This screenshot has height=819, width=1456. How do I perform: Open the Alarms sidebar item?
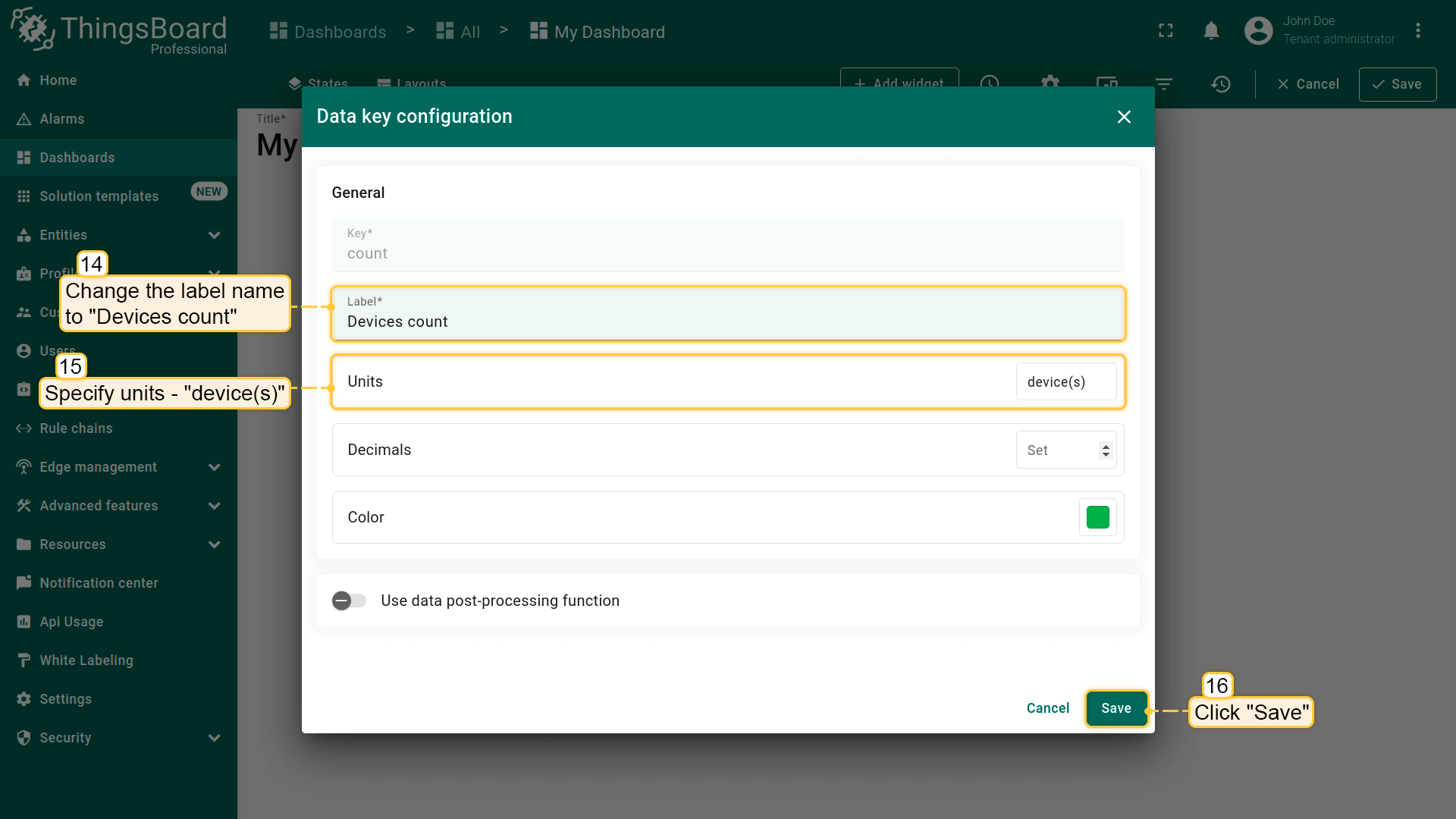tap(62, 119)
